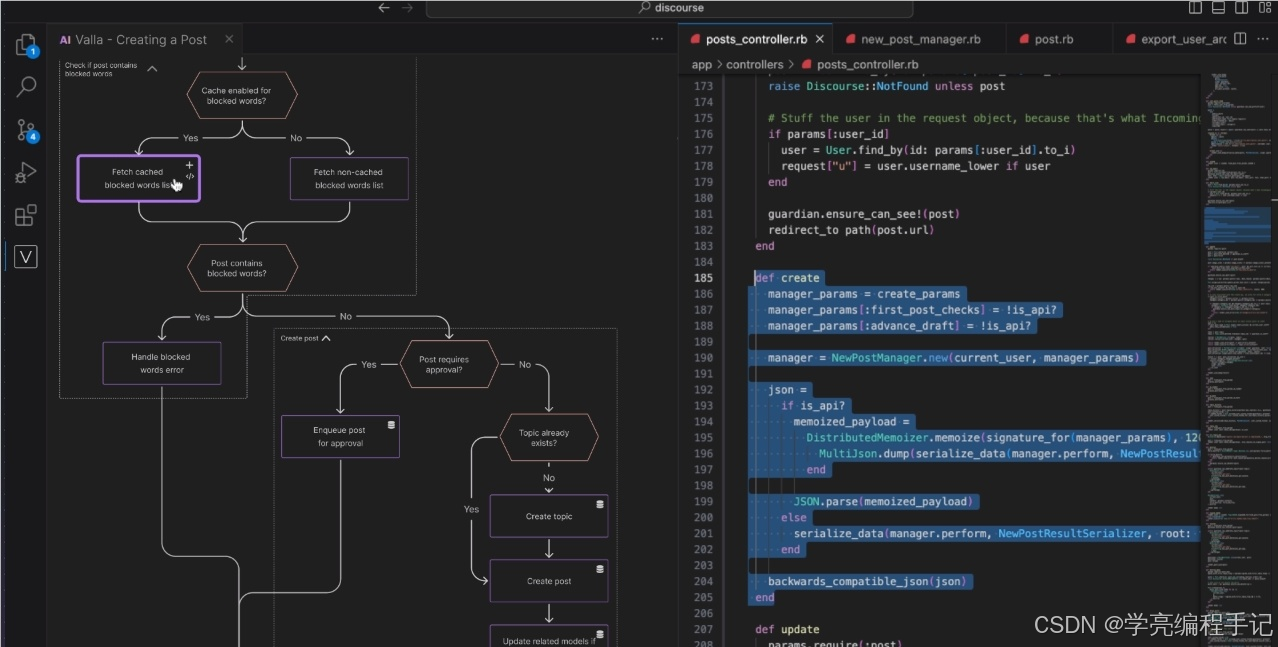Open more actions left of posts_controller.rb tab
1278x647 pixels.
(657, 39)
